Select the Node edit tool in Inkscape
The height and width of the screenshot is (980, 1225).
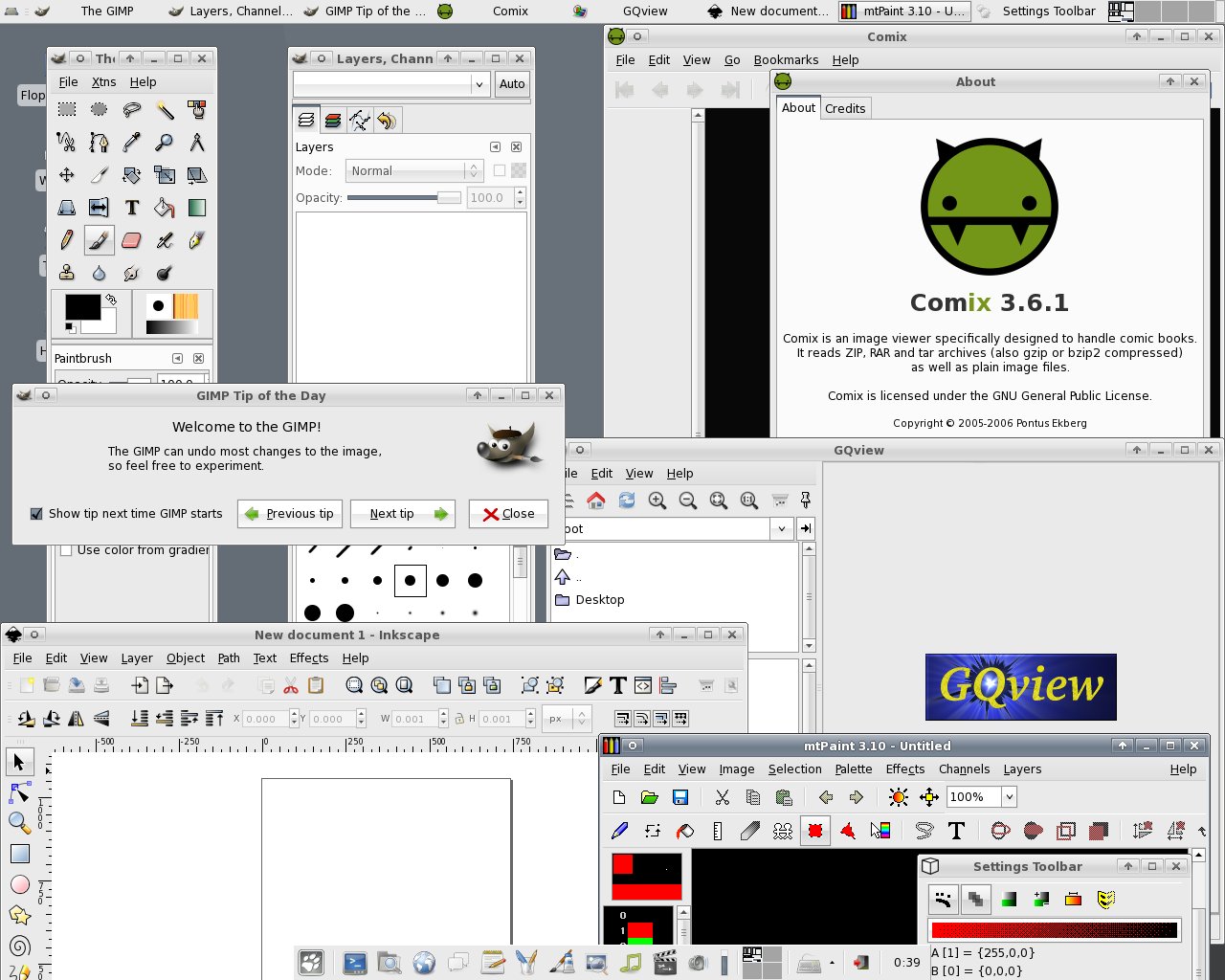tap(19, 792)
